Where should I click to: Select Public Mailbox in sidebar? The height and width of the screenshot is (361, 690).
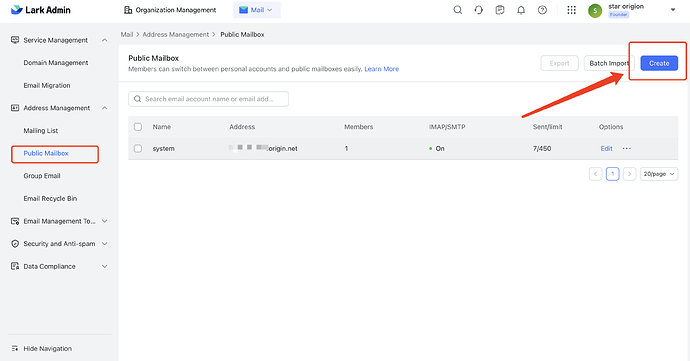tap(46, 153)
